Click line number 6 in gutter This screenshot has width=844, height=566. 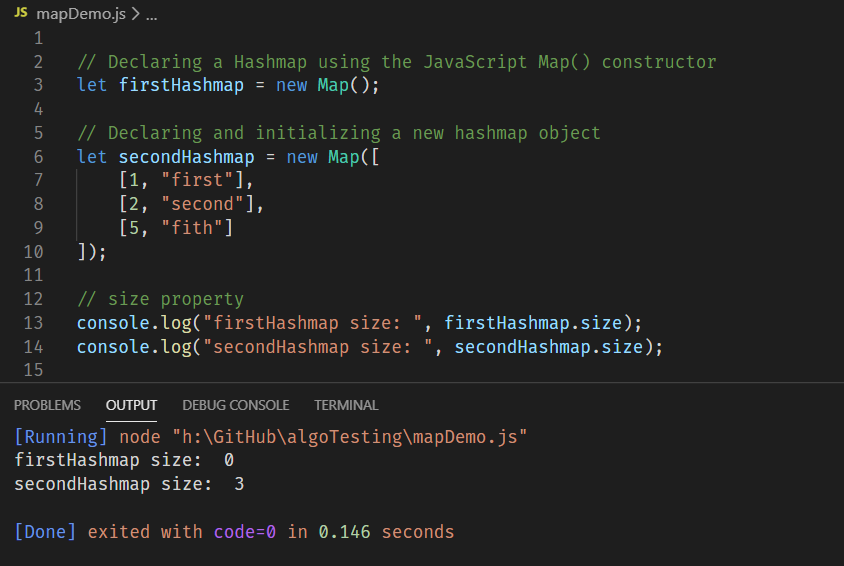coord(38,157)
